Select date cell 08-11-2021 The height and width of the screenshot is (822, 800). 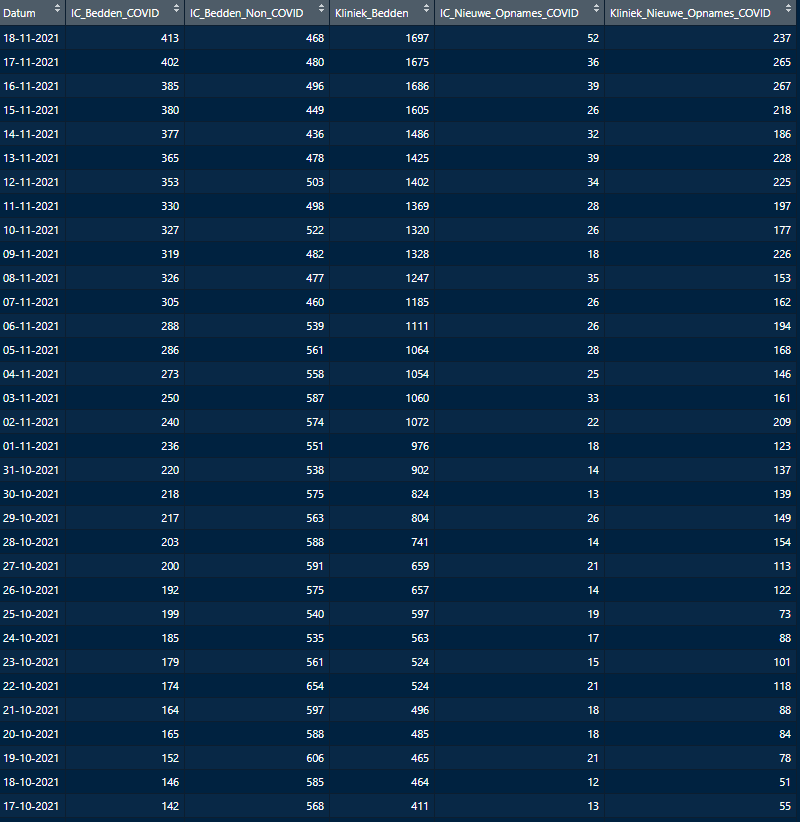pyautogui.click(x=31, y=278)
